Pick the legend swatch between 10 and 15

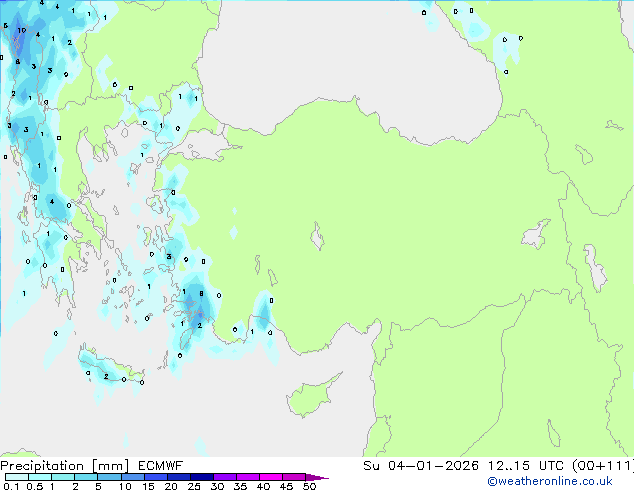(x=133, y=477)
